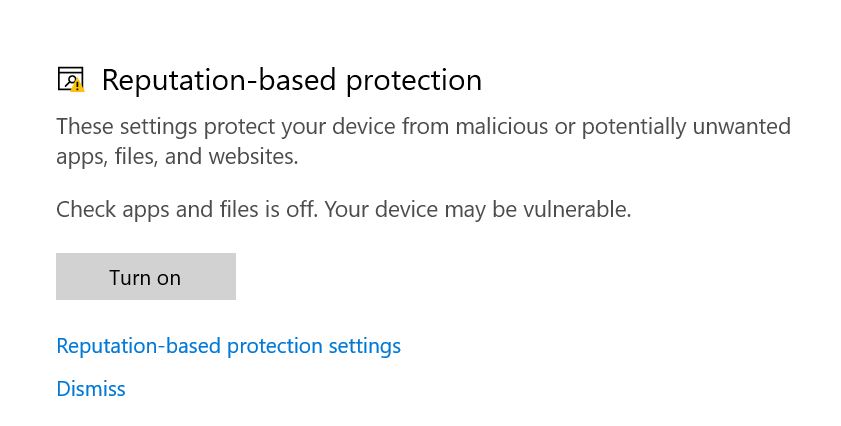
Task: Click the Reputation-based protection shield icon
Action: [70, 80]
